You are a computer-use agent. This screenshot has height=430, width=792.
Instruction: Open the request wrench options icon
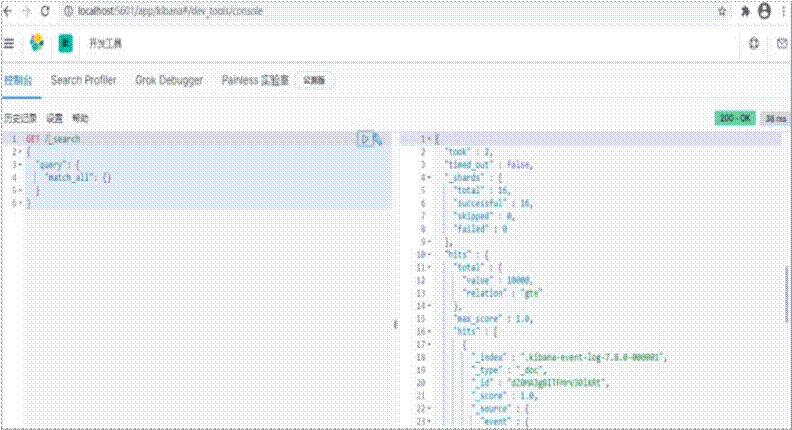(377, 139)
